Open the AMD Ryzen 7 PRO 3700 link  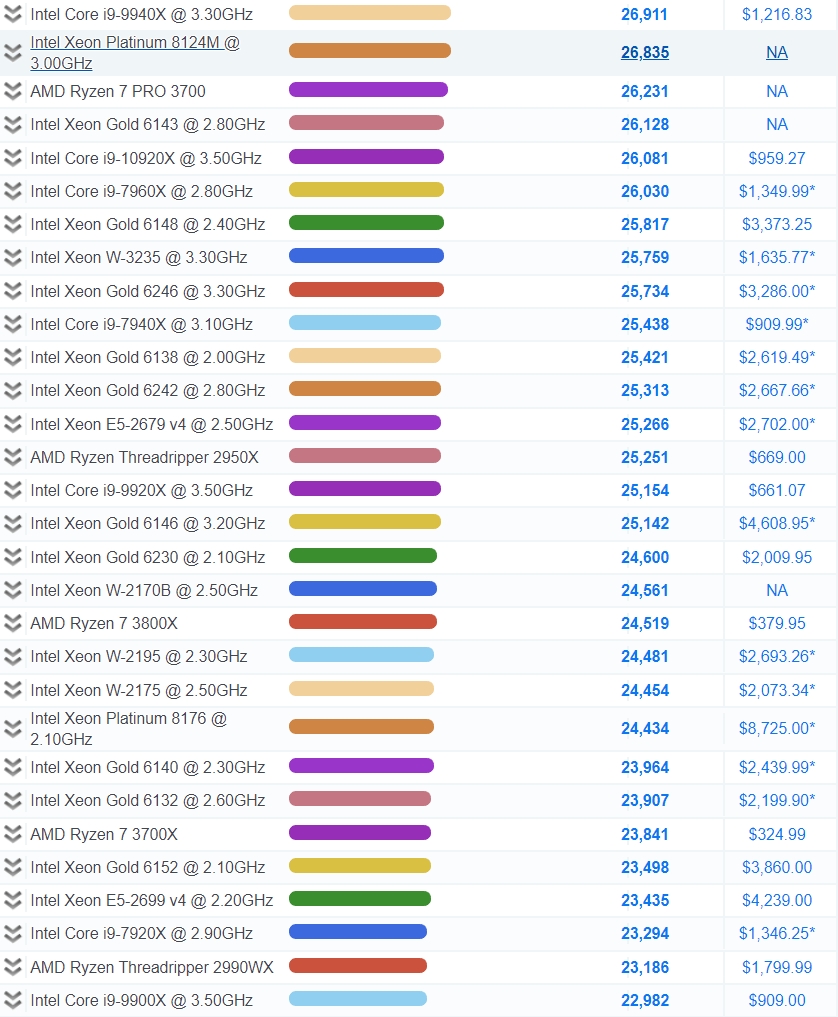(118, 91)
